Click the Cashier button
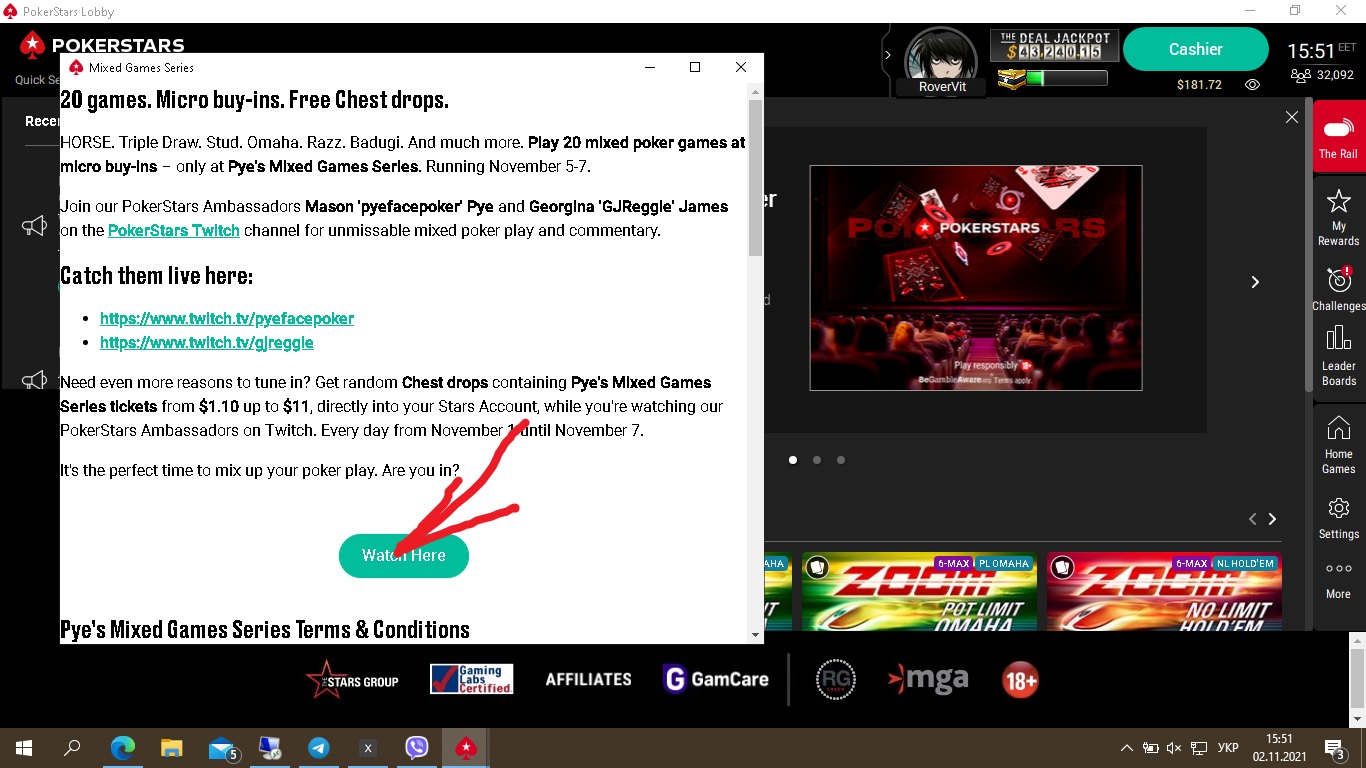Image resolution: width=1366 pixels, height=768 pixels. [x=1195, y=49]
